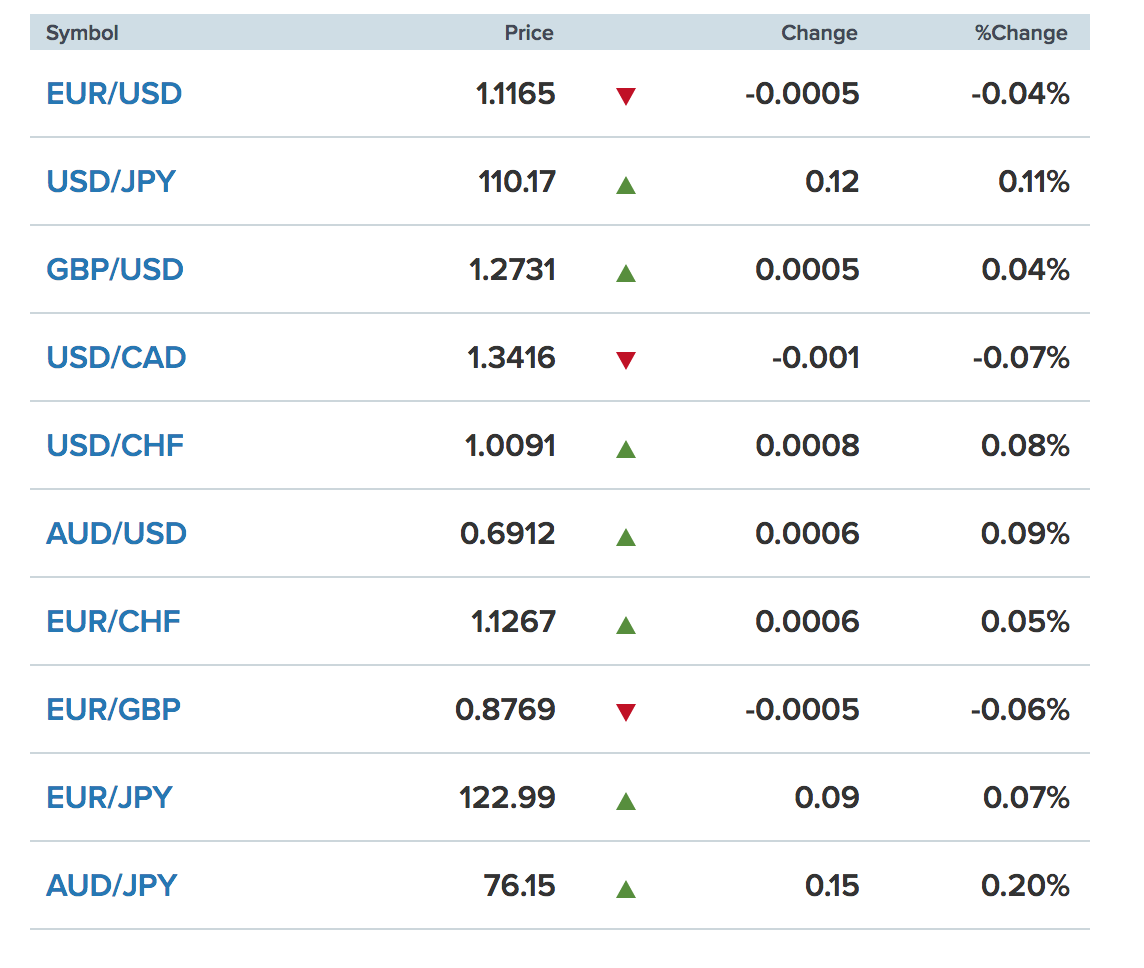
Task: Click the Symbol column header
Action: click(82, 33)
